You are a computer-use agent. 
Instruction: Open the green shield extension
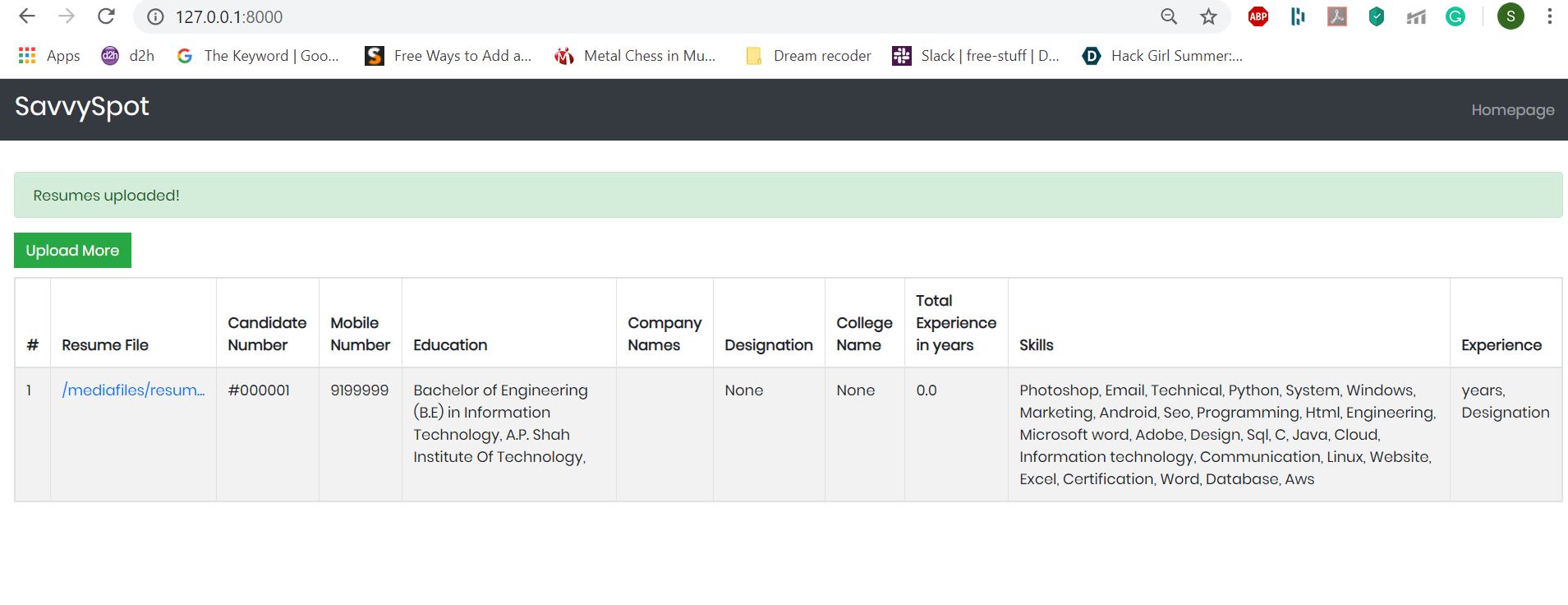tap(1377, 16)
